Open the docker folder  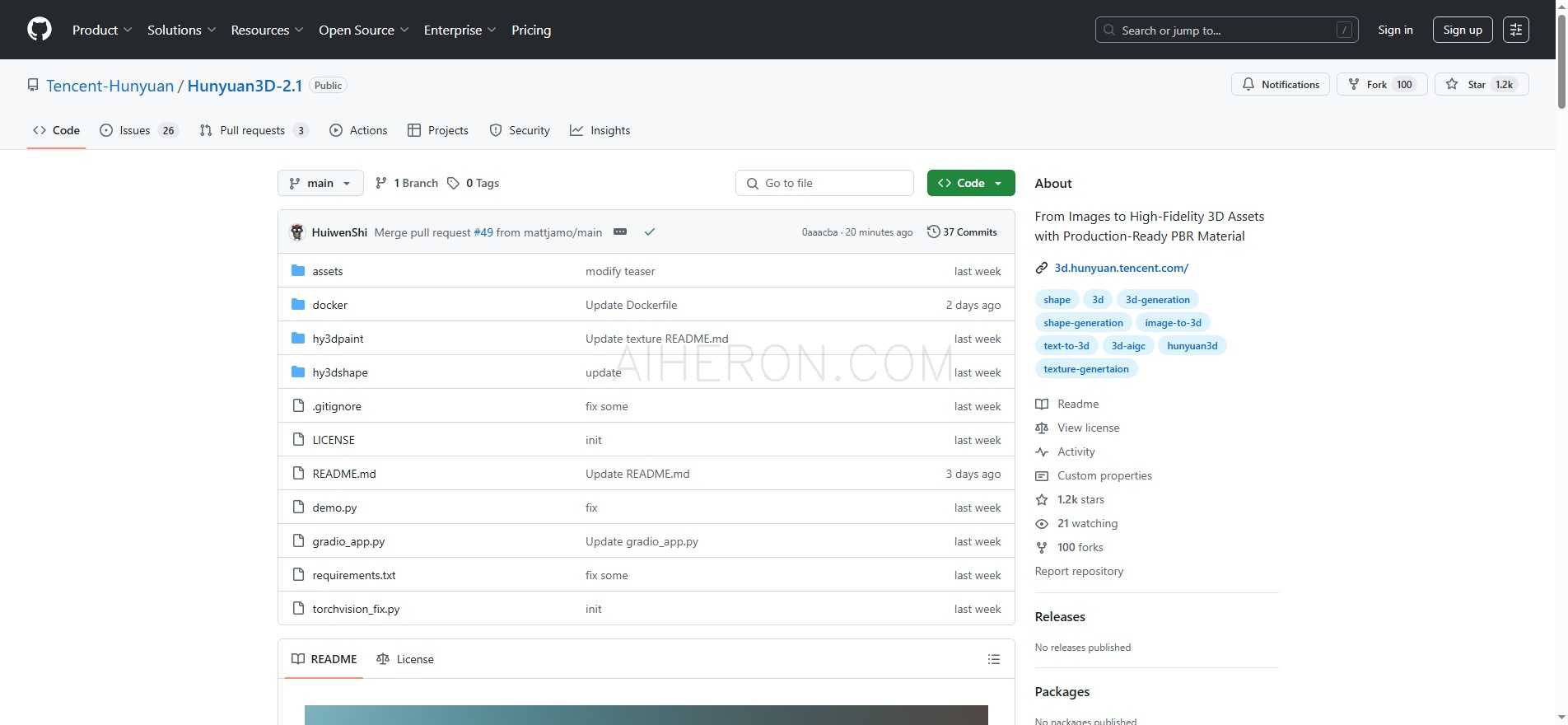coord(329,305)
